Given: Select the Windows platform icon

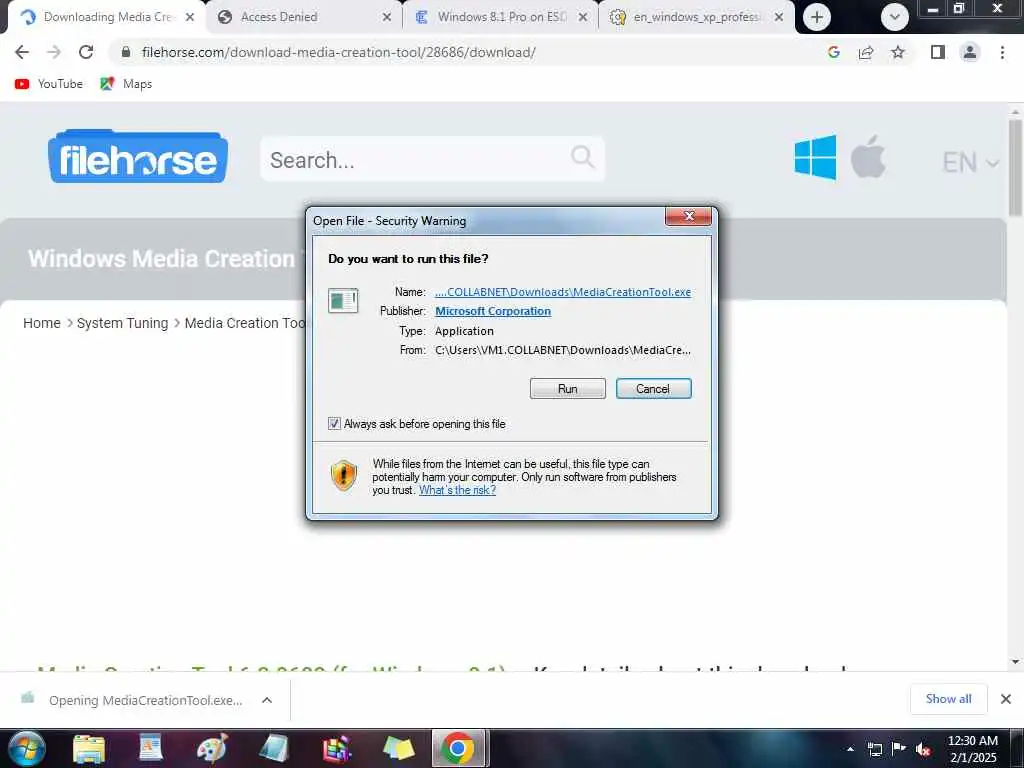Looking at the screenshot, I should pyautogui.click(x=815, y=157).
